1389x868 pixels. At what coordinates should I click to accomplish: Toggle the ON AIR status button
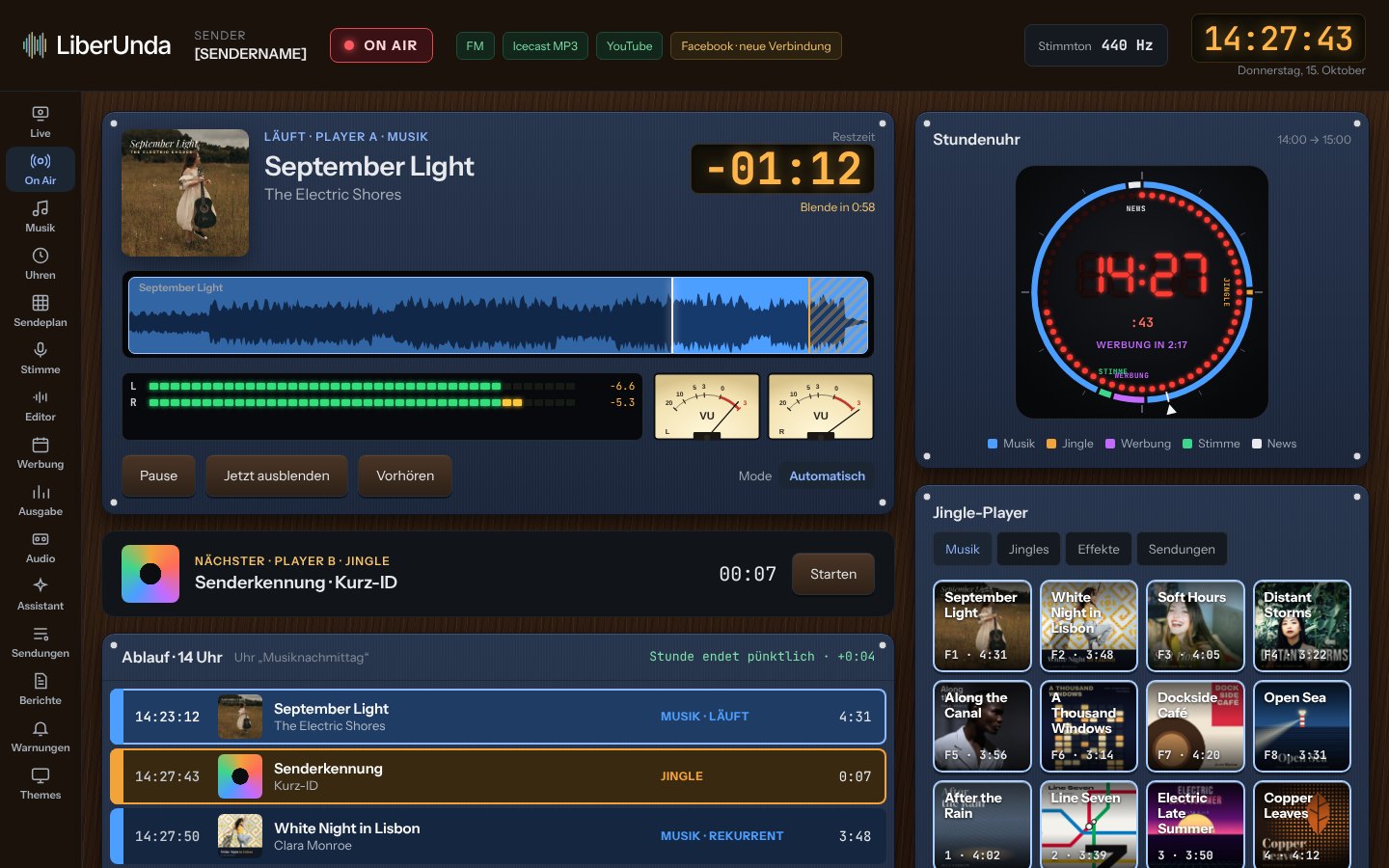click(381, 45)
